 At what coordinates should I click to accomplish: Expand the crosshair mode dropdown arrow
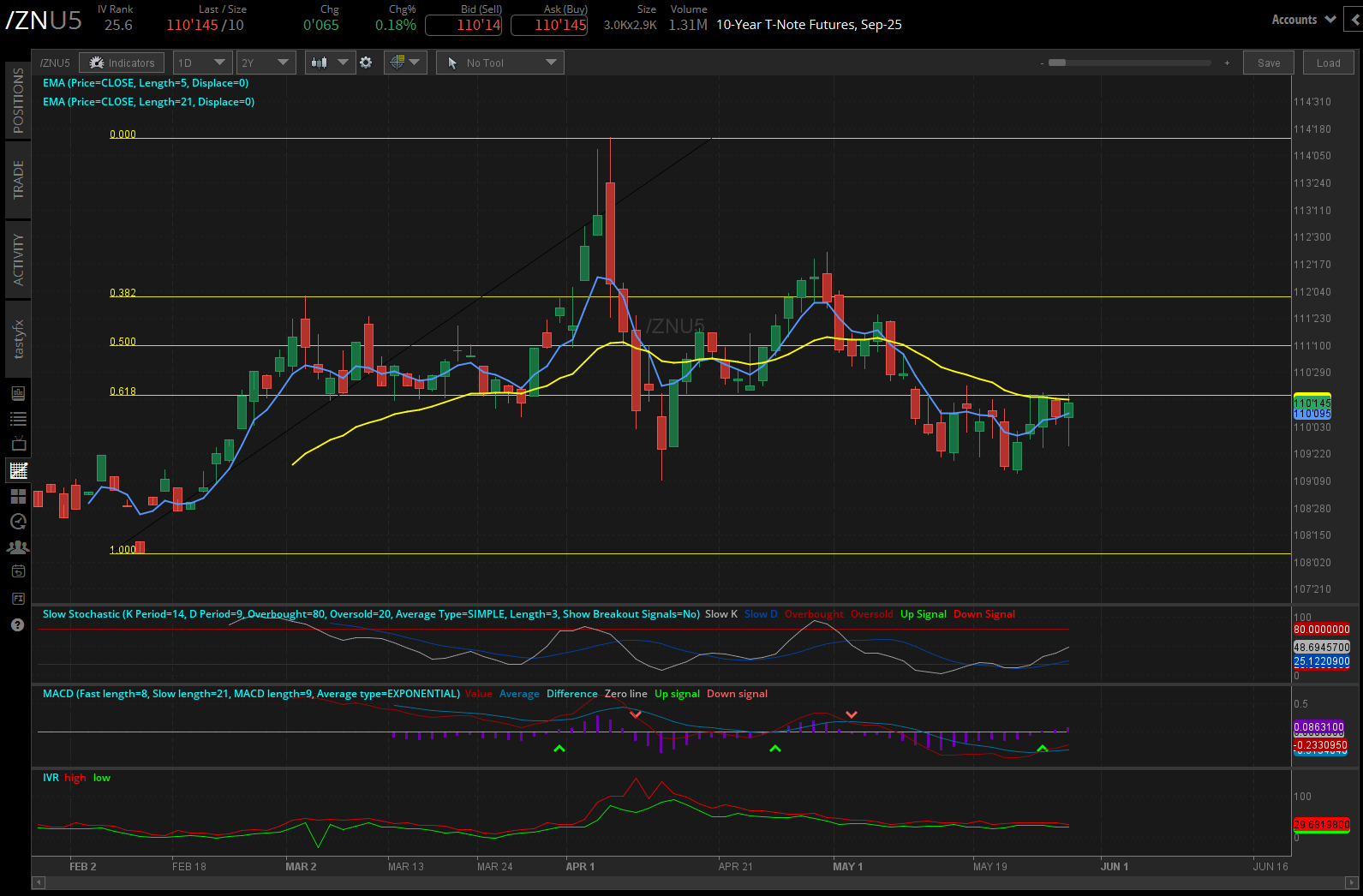(x=415, y=63)
